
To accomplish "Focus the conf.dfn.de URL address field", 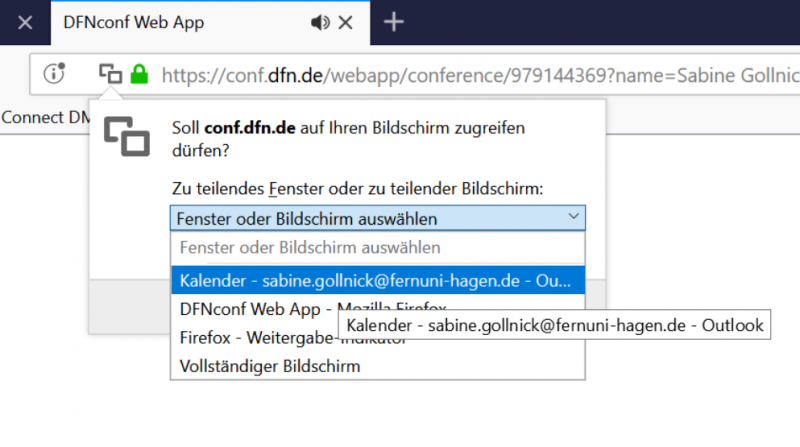I will (480, 75).
